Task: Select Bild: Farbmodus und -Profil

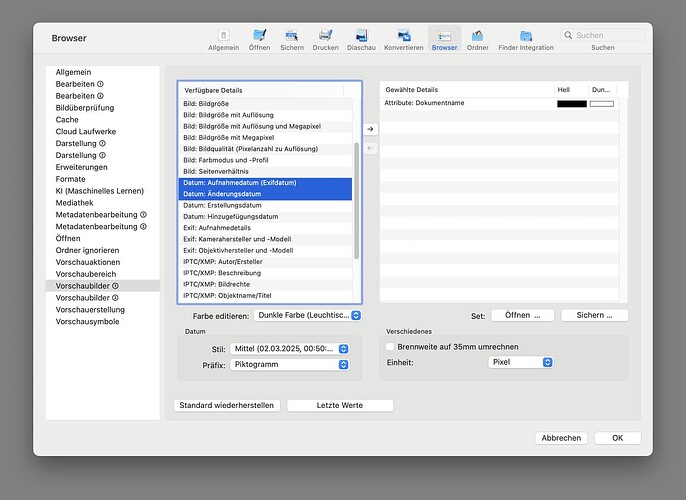Action: pyautogui.click(x=265, y=160)
